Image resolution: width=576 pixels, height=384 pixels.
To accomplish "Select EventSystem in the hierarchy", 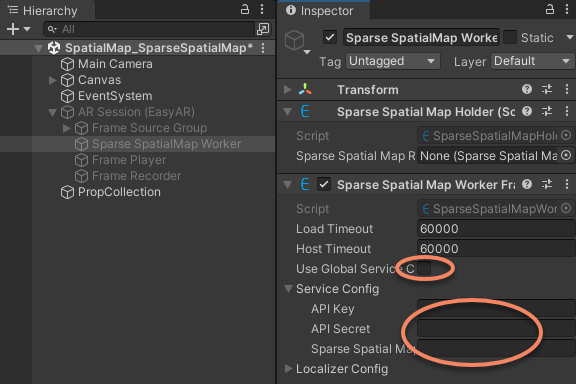I will 115,96.
